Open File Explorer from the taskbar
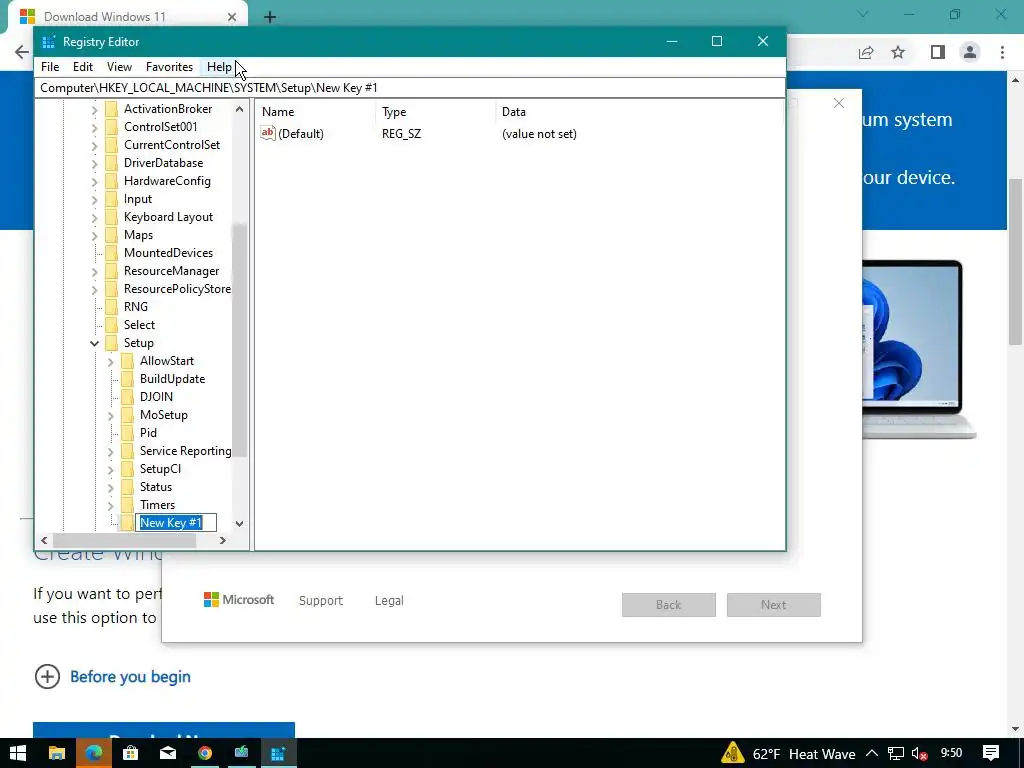1024x768 pixels. (x=57, y=754)
